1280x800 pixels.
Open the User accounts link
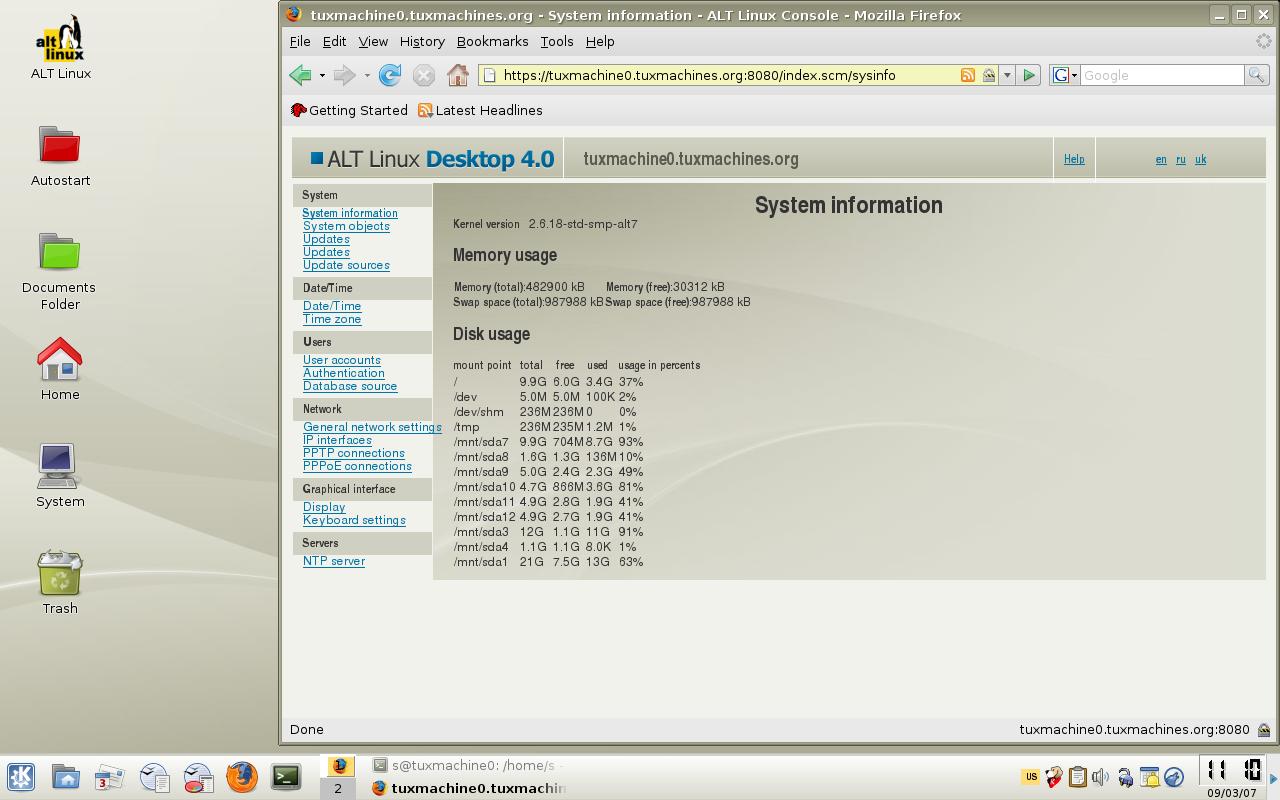click(x=342, y=360)
